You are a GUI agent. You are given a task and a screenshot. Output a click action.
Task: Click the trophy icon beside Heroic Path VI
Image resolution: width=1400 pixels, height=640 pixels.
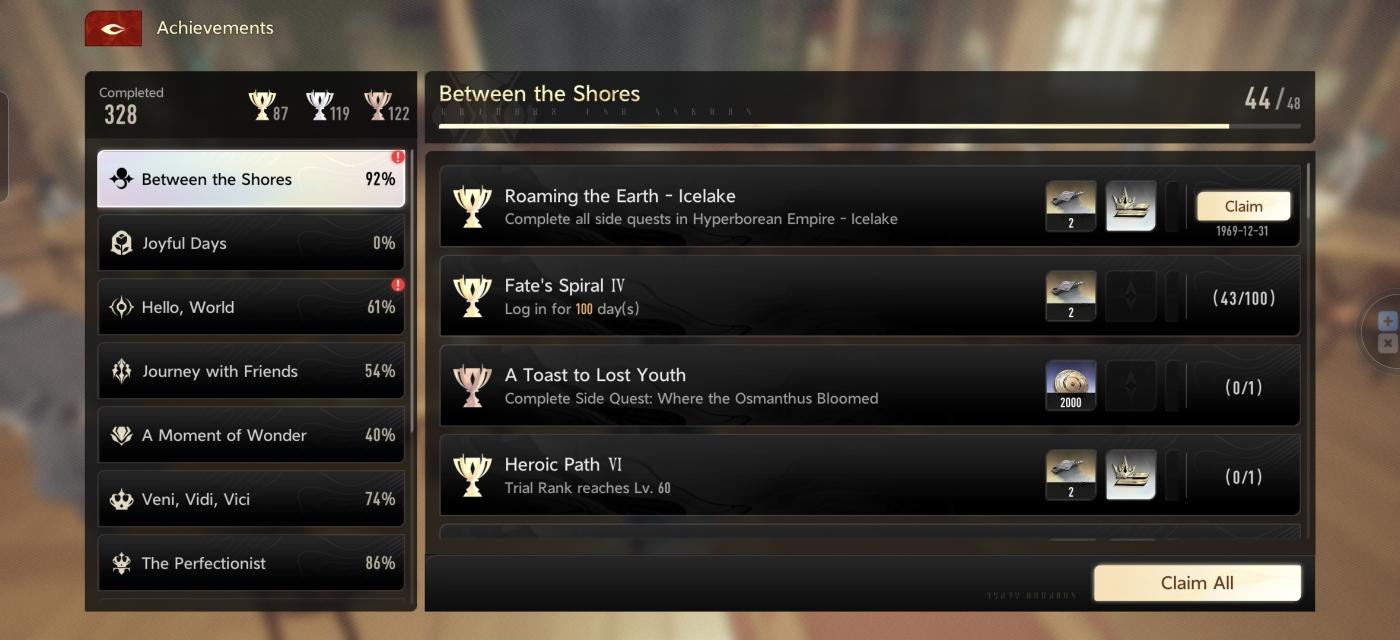(472, 475)
